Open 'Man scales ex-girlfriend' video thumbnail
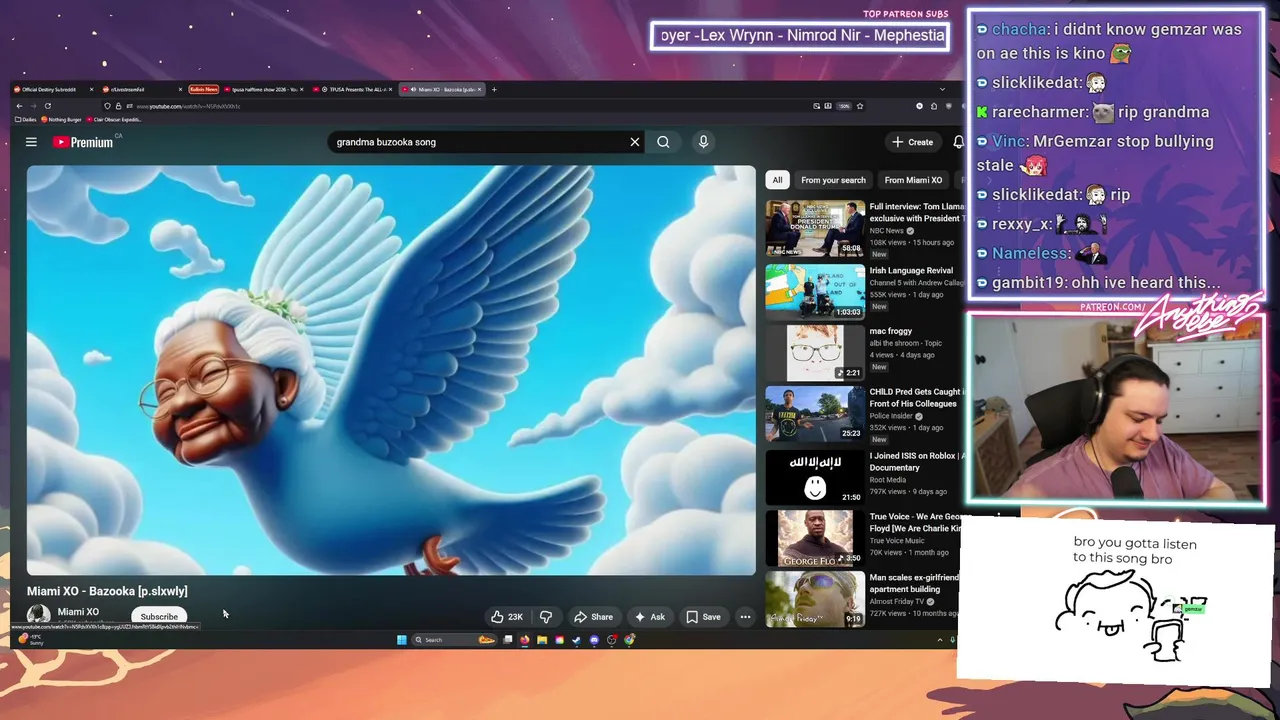Viewport: 1280px width, 720px height. point(815,599)
